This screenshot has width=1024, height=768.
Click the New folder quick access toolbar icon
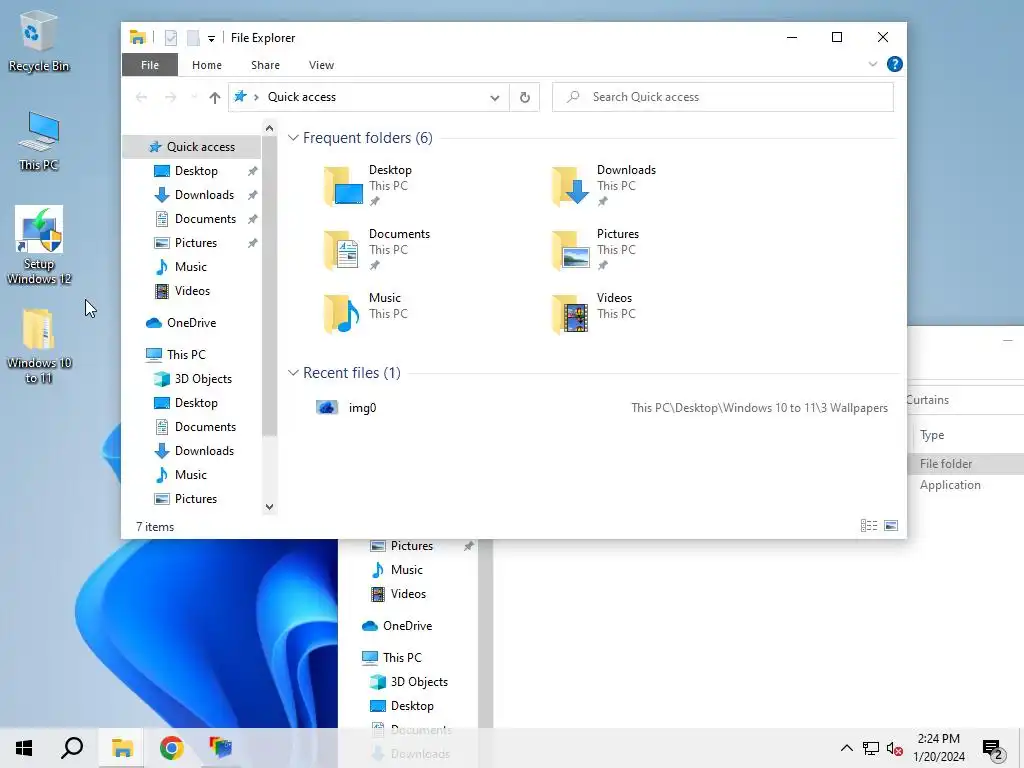pos(193,38)
